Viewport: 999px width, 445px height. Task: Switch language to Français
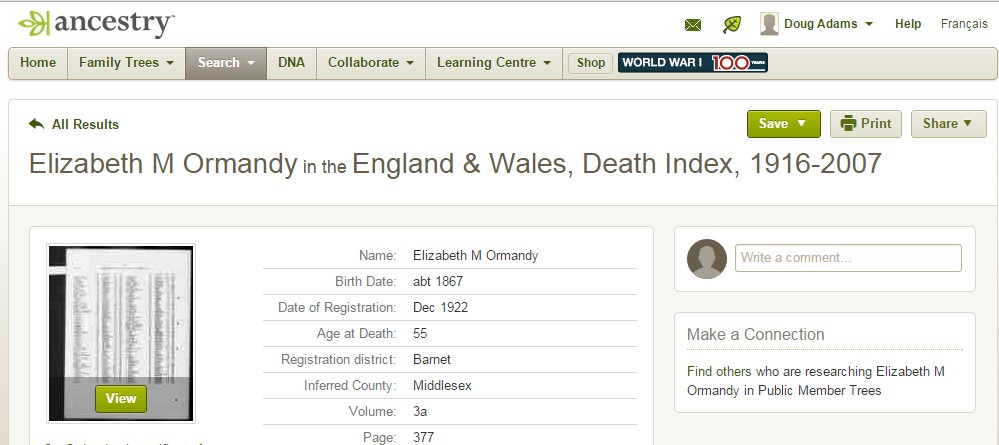(x=964, y=24)
